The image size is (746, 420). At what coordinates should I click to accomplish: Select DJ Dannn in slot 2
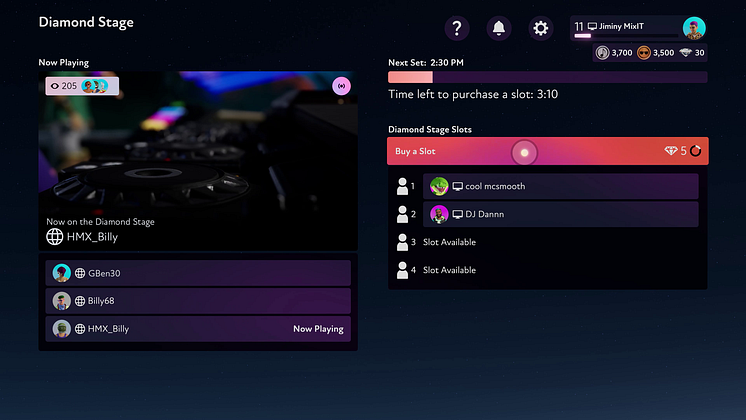tap(560, 214)
